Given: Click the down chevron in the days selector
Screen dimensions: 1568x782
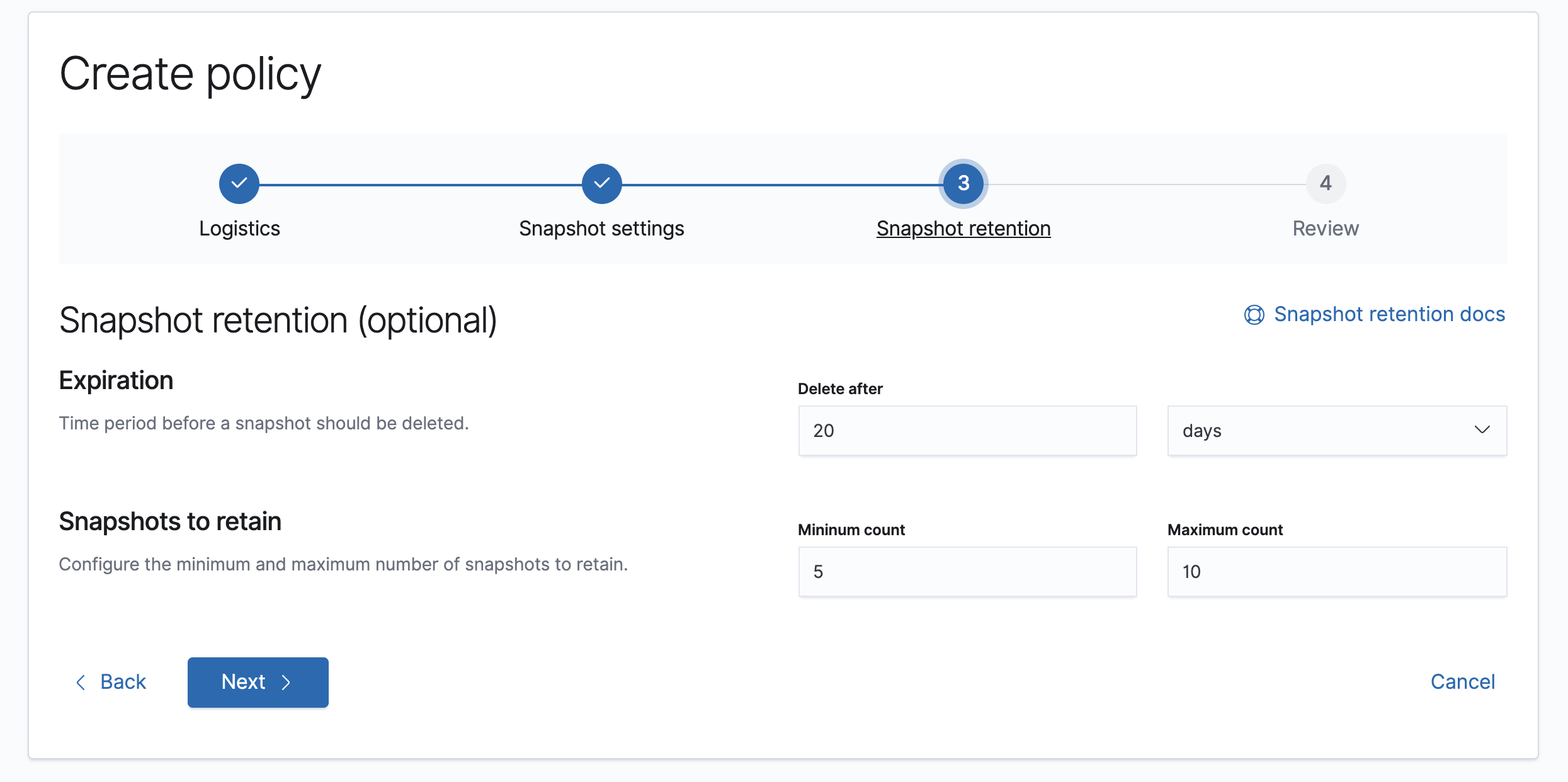Looking at the screenshot, I should pyautogui.click(x=1482, y=430).
